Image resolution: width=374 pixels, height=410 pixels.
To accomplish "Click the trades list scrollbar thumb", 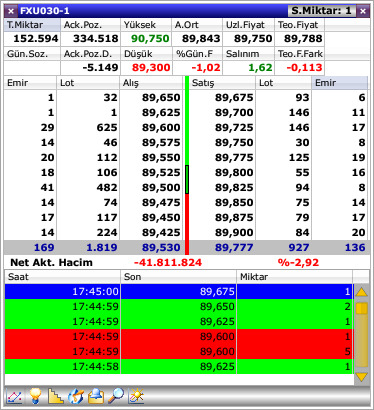I will (362, 308).
